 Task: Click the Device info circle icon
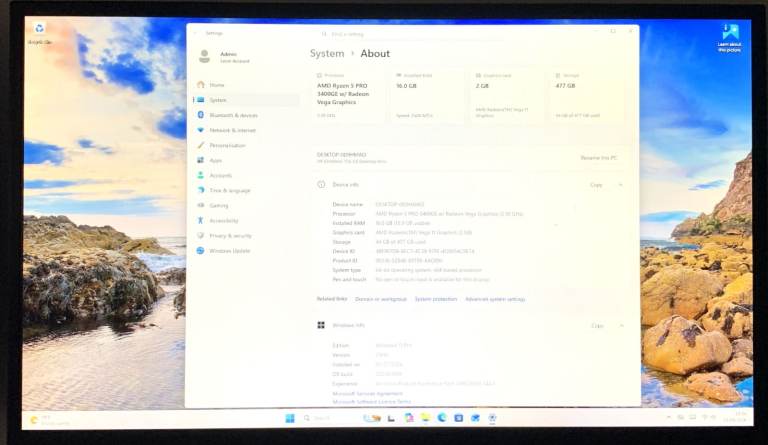pyautogui.click(x=321, y=185)
